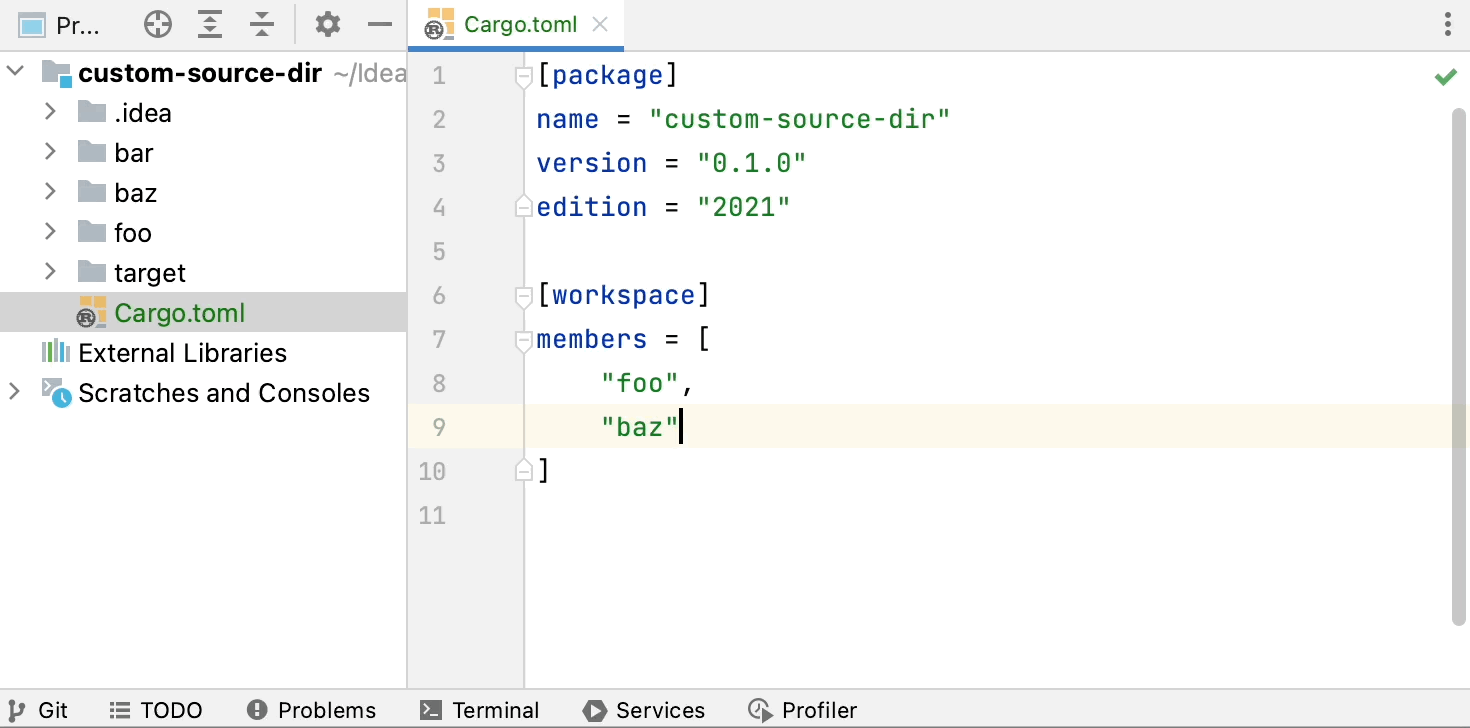This screenshot has width=1470, height=728.
Task: Open the editor options kebab menu
Action: coord(1447,25)
